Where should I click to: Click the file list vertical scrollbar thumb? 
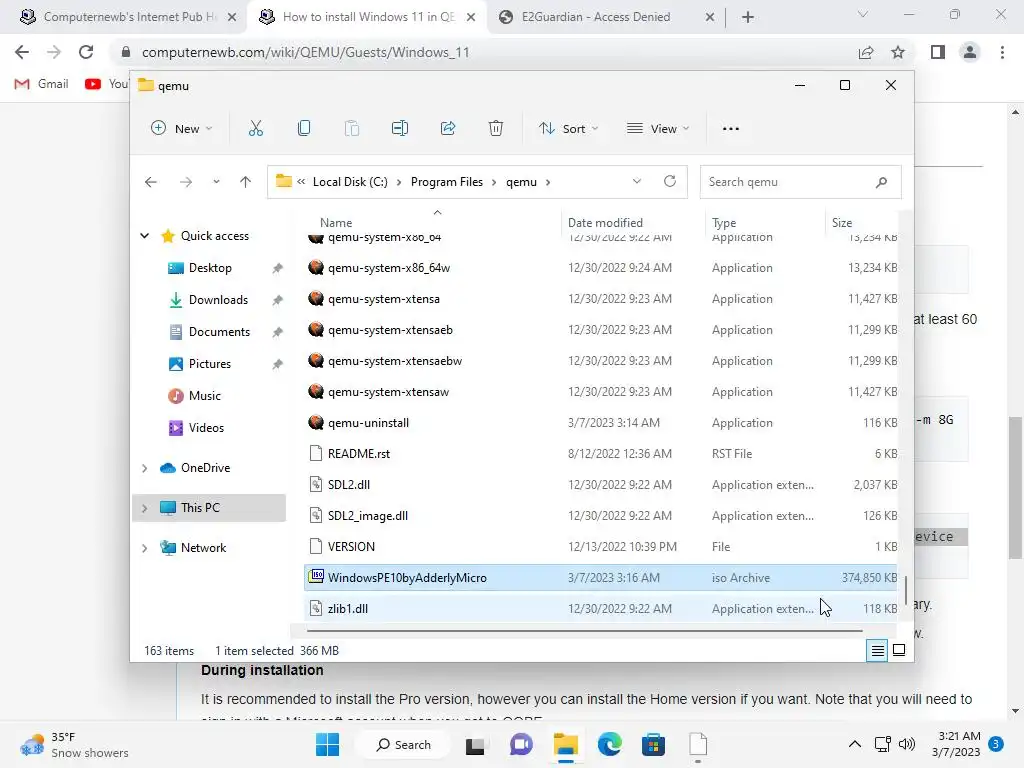(905, 590)
